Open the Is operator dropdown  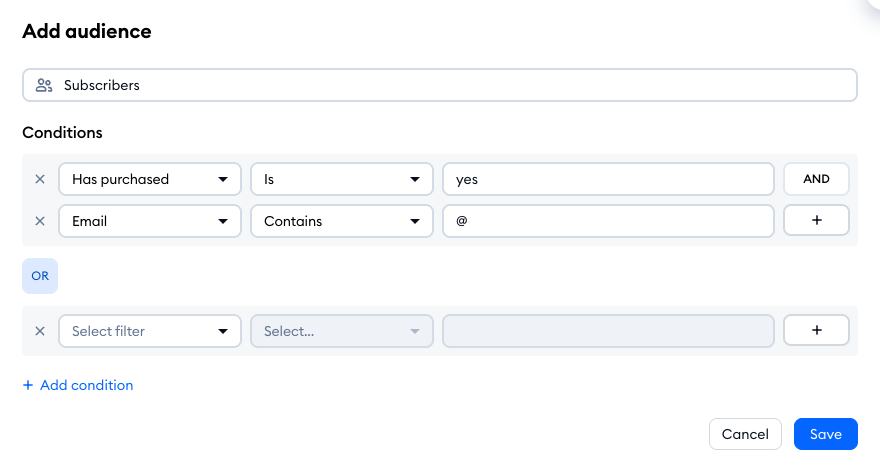(341, 180)
